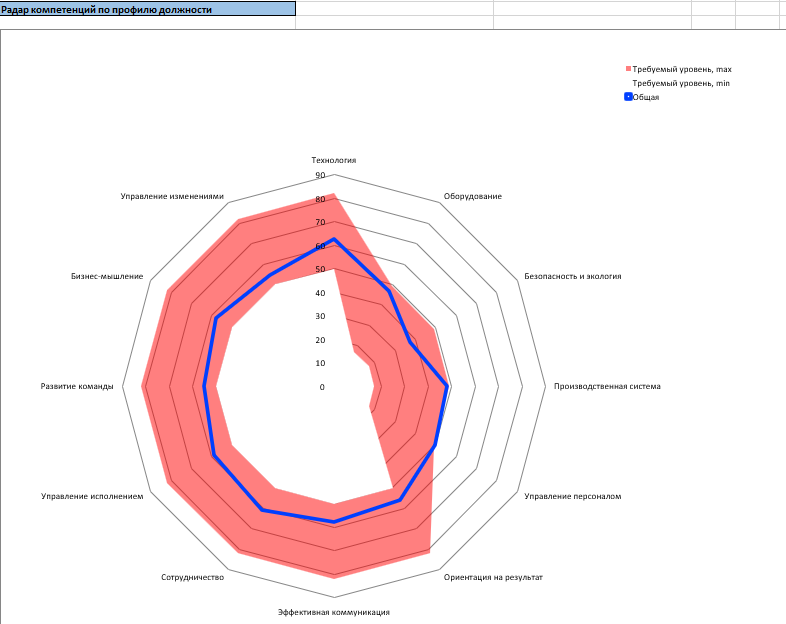786x624 pixels.
Task: Click the Бизнес-мышление axis label
Action: (x=107, y=276)
